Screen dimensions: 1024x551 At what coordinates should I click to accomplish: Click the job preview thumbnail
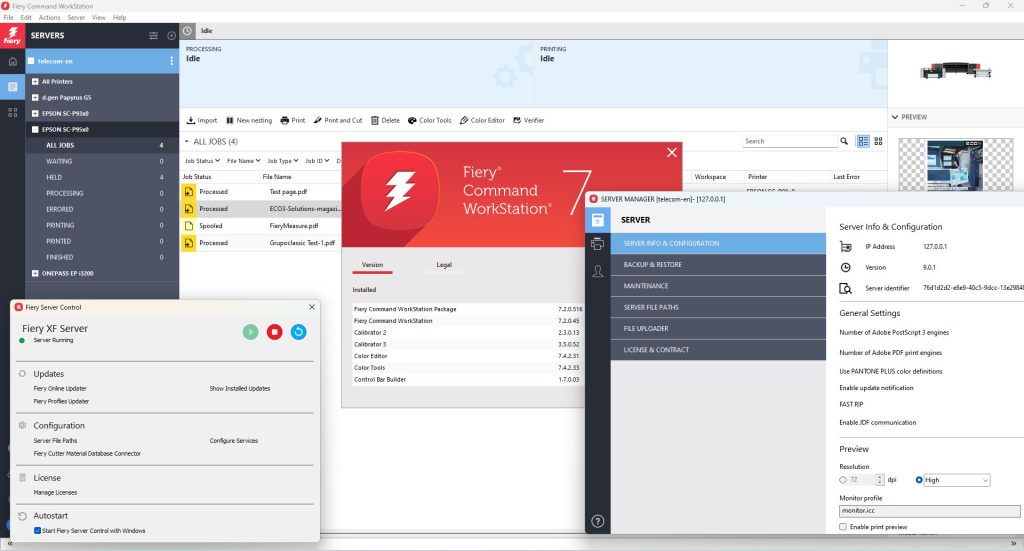tap(955, 165)
